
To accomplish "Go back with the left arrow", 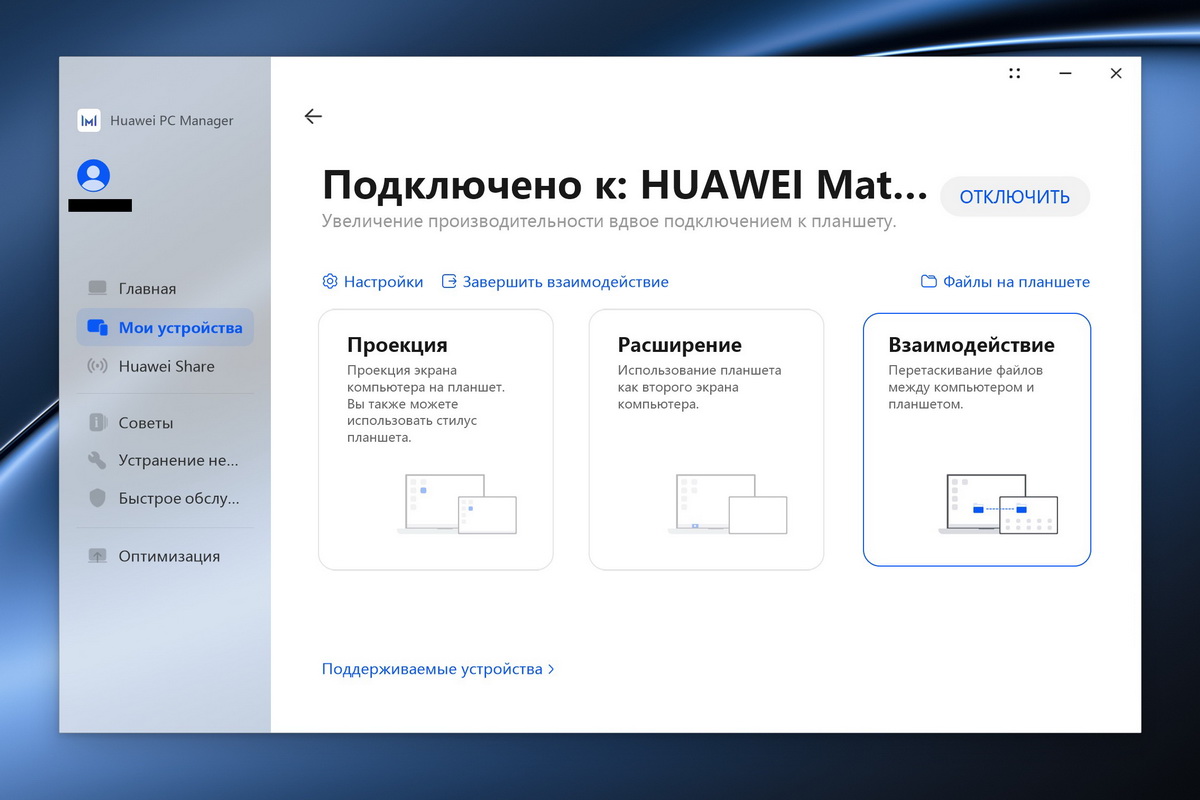I will coord(313,116).
